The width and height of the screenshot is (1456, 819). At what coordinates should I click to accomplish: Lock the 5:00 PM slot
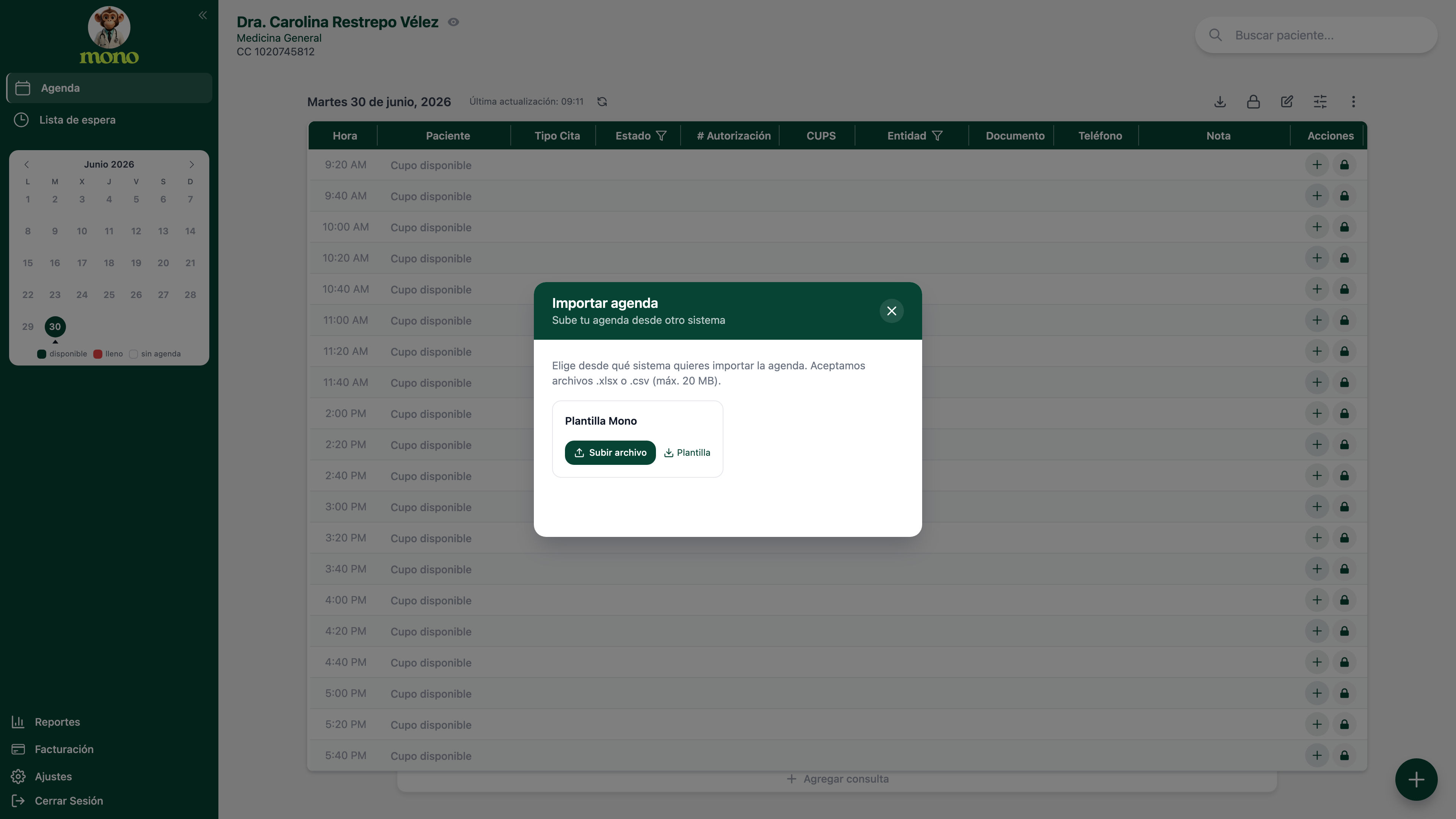point(1344,693)
